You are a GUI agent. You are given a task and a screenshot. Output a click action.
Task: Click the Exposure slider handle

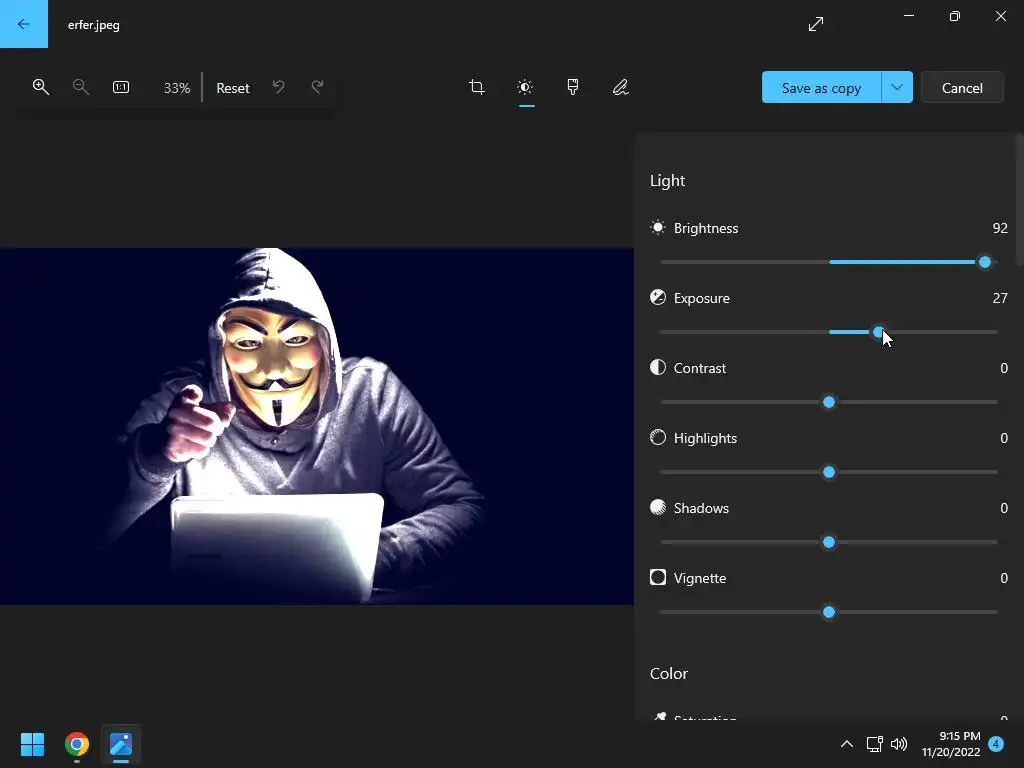878,332
